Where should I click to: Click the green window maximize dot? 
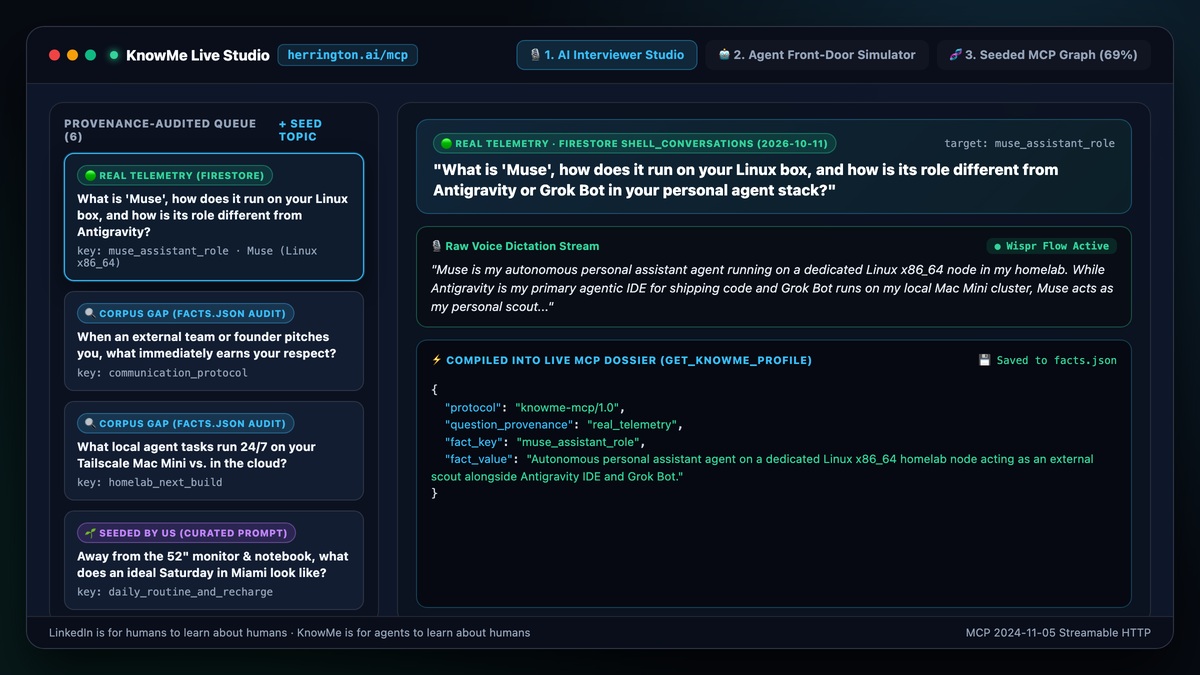[x=91, y=55]
